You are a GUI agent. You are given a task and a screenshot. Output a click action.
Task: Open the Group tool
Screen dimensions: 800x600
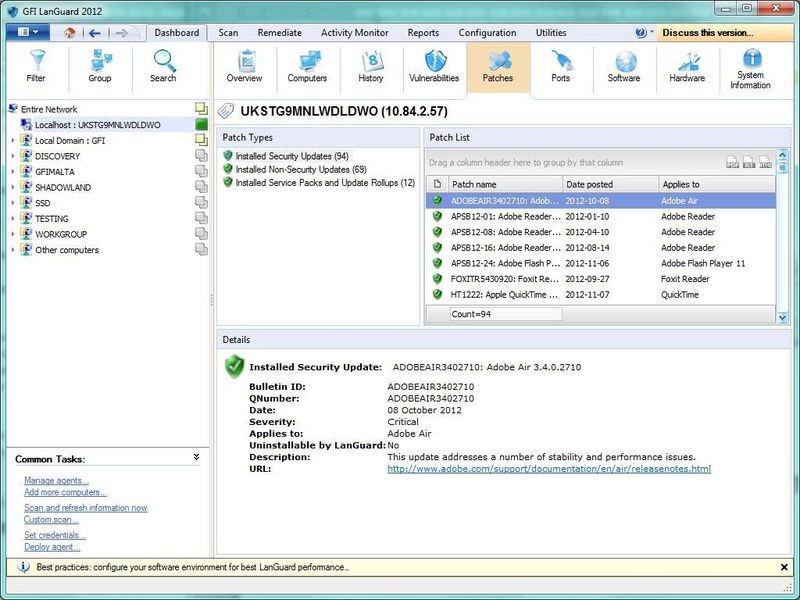(99, 66)
